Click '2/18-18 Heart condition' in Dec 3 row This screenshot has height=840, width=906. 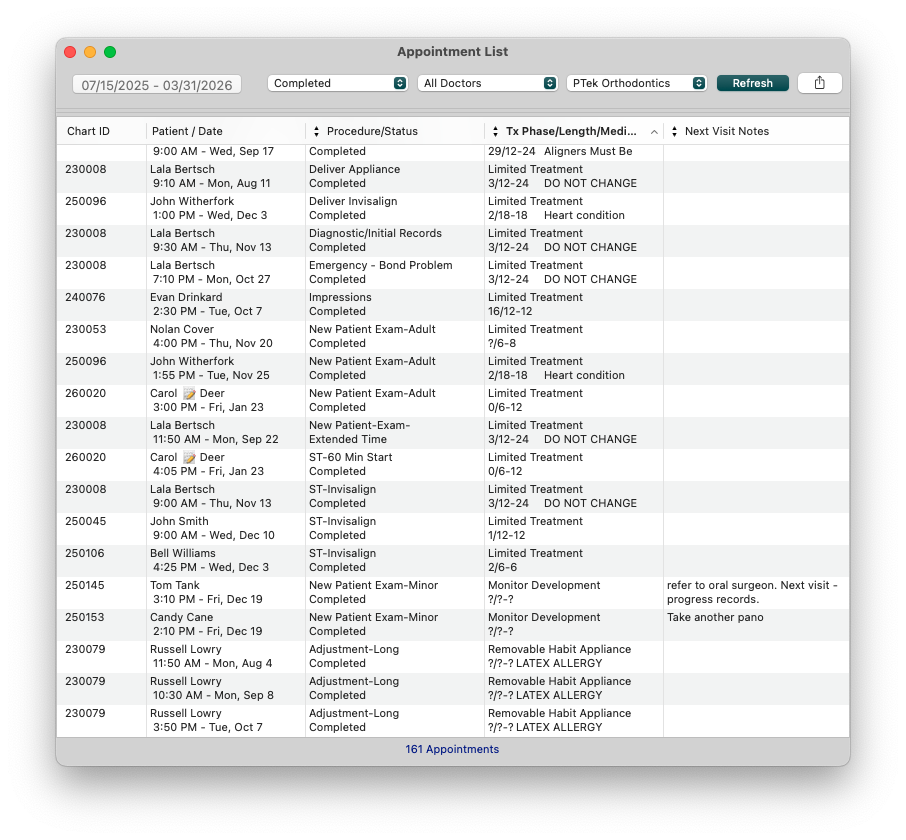556,215
